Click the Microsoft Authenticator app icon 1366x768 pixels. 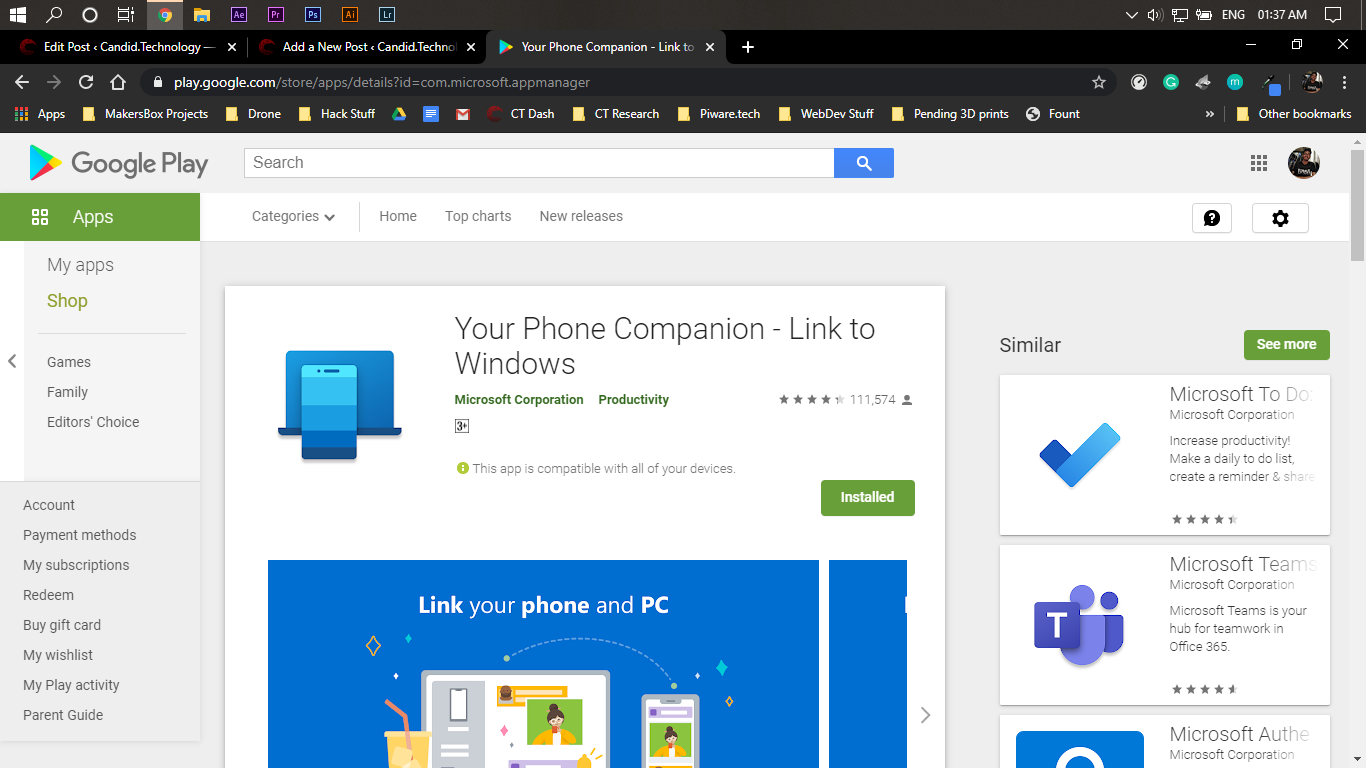(x=1080, y=749)
